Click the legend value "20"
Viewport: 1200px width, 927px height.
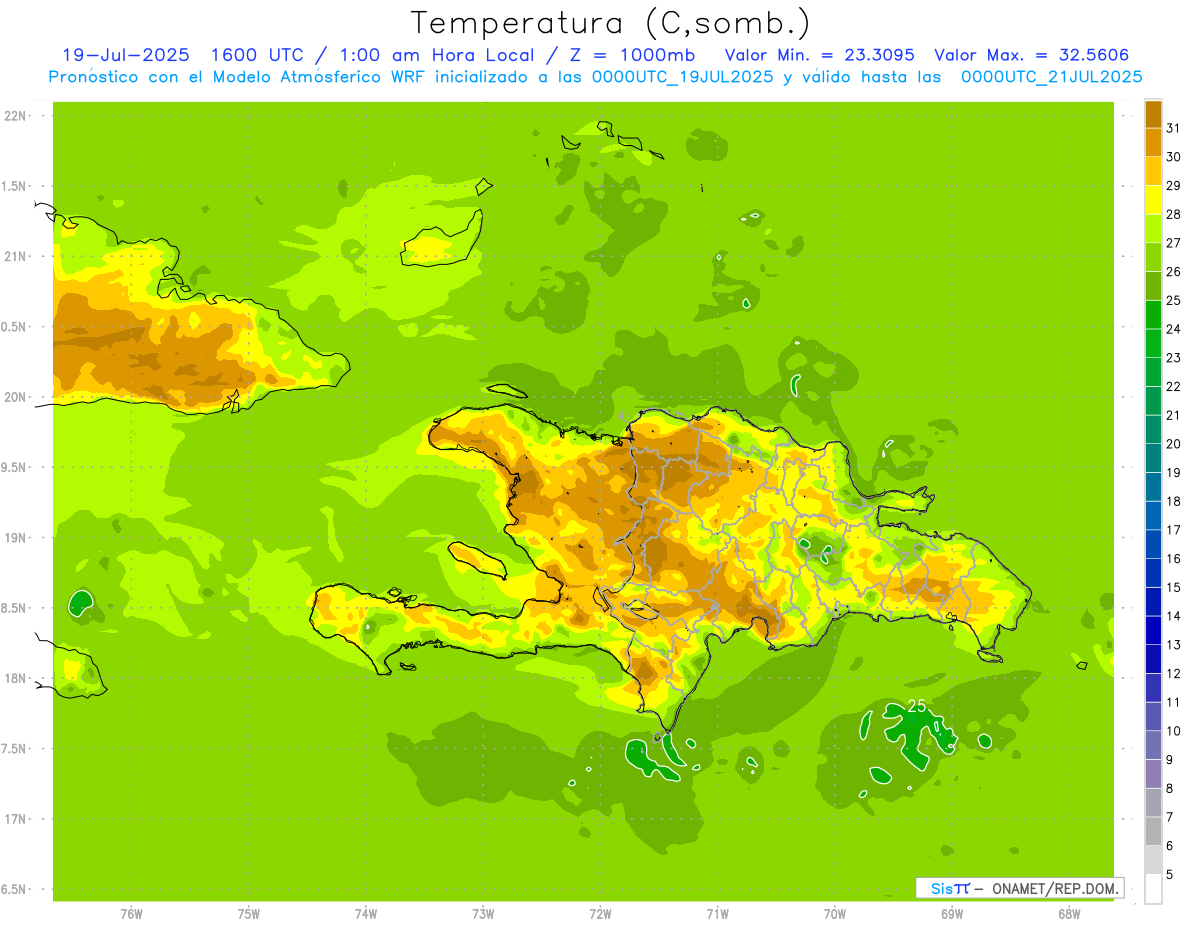pos(1174,444)
